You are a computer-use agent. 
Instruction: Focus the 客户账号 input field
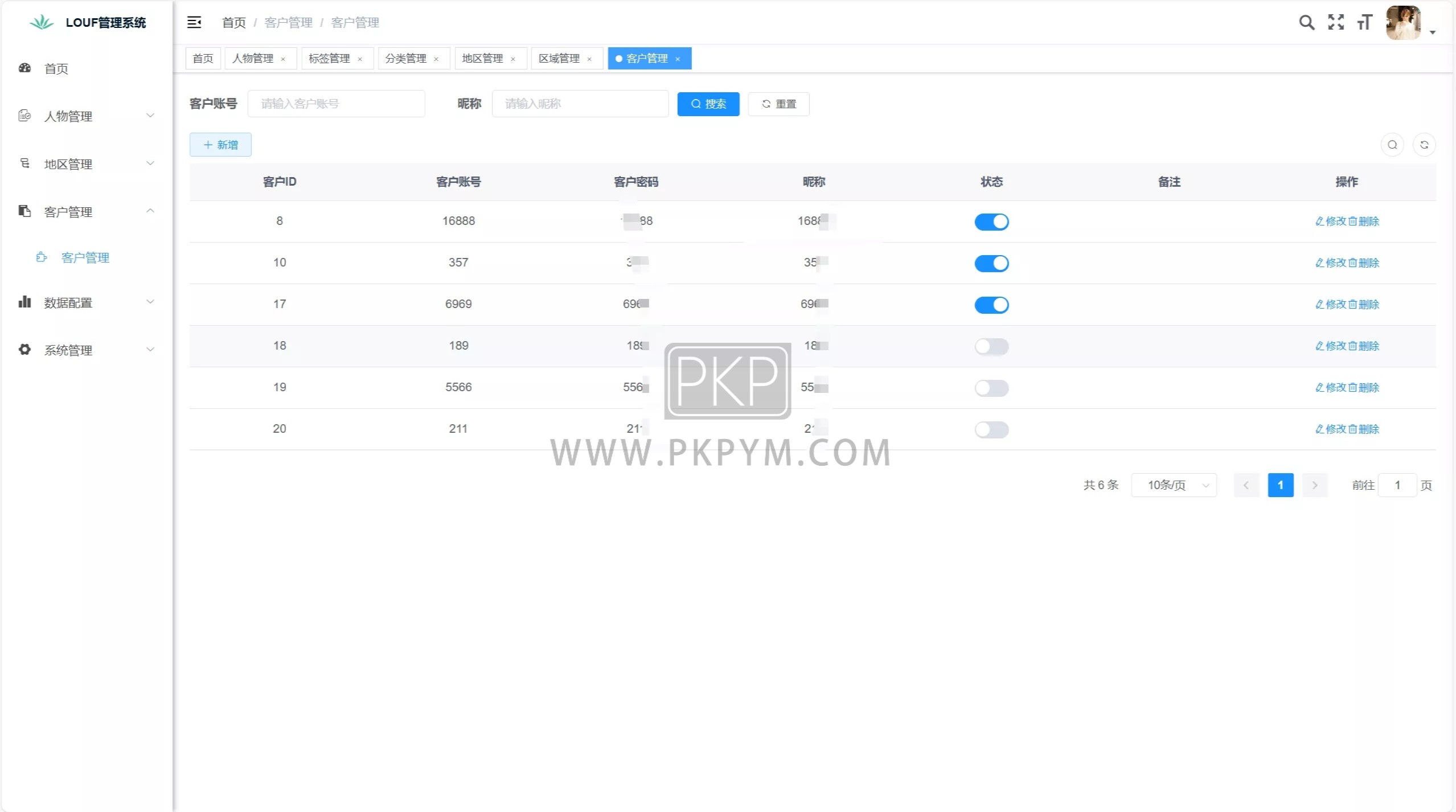(336, 104)
